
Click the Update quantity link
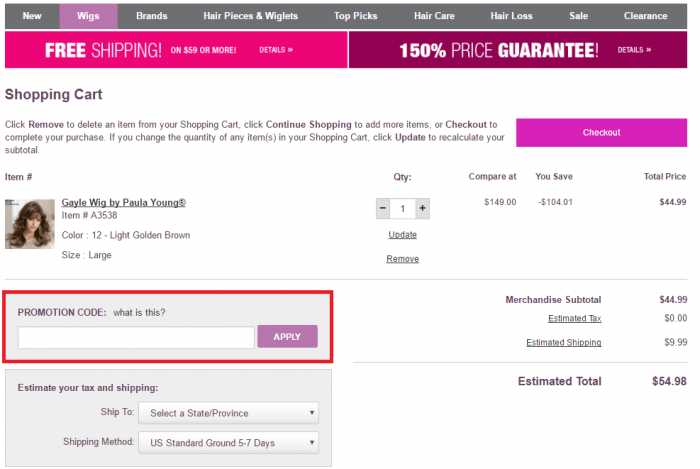point(402,235)
